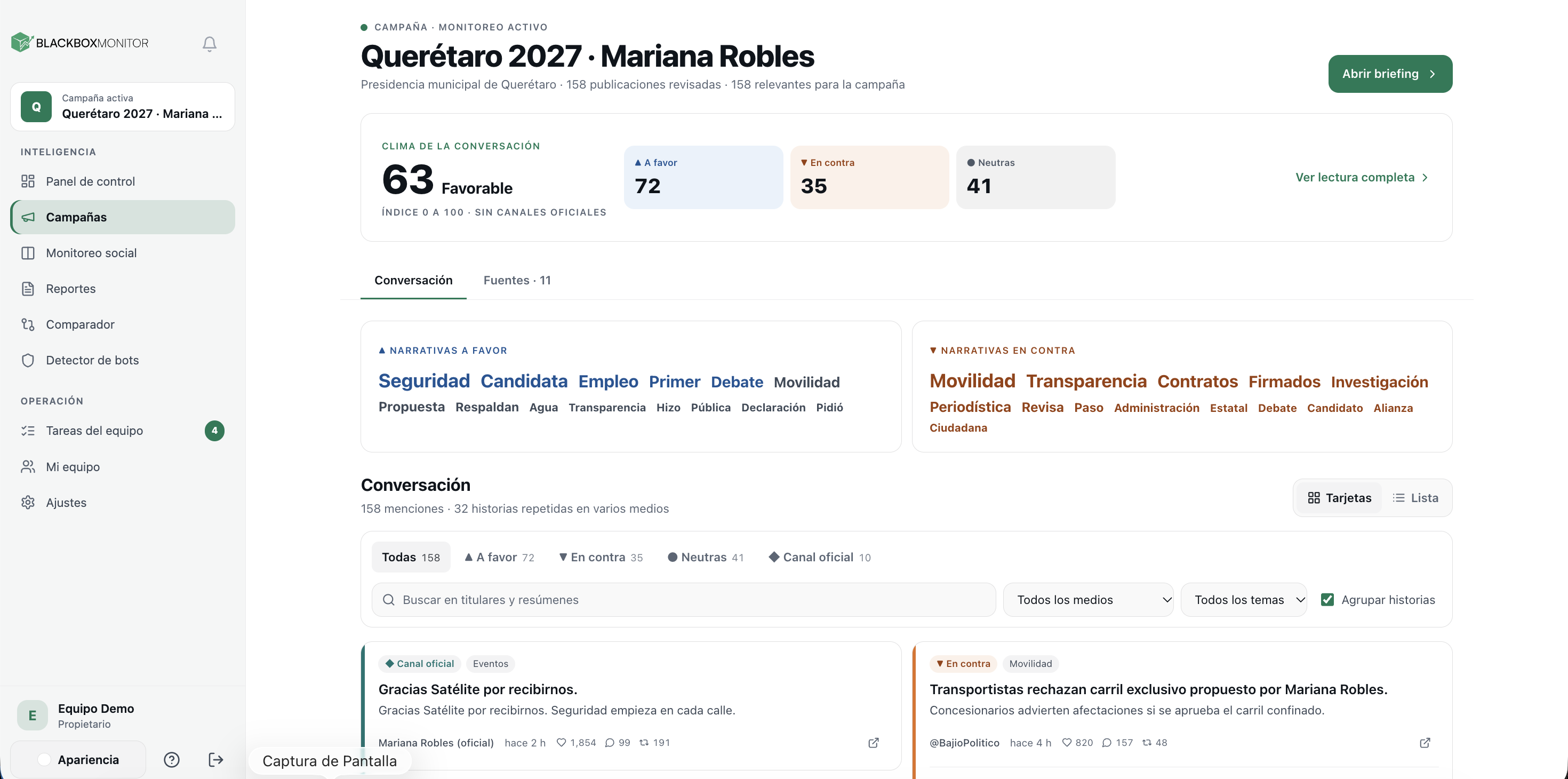This screenshot has width=1568, height=779.
Task: Click the Buscar en titulares y resúmenes field
Action: (x=684, y=599)
